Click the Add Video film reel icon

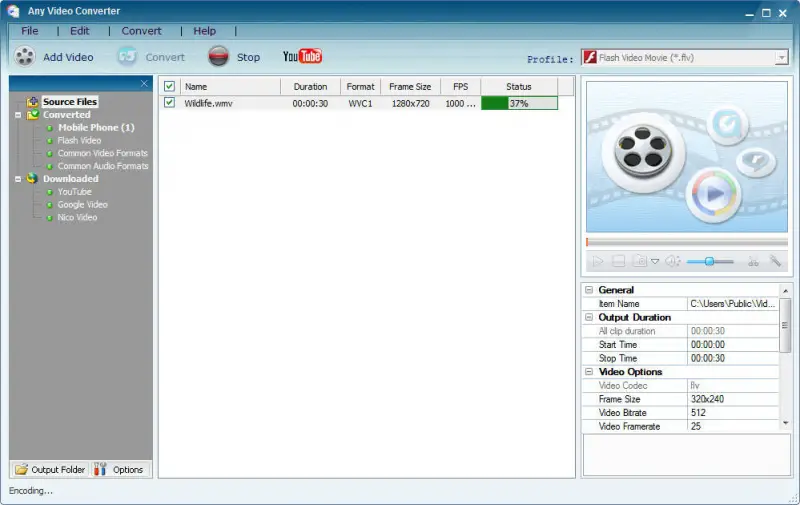coord(24,57)
